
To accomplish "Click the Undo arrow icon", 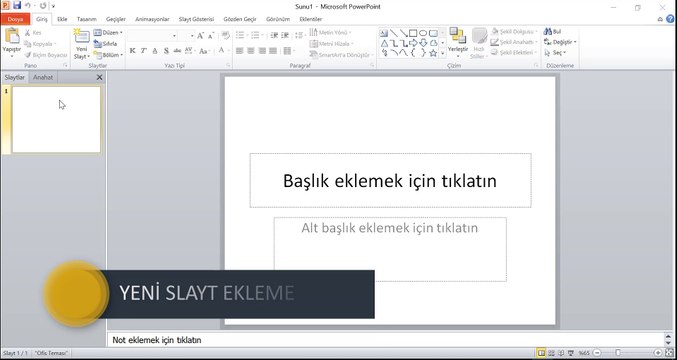I will pos(28,6).
